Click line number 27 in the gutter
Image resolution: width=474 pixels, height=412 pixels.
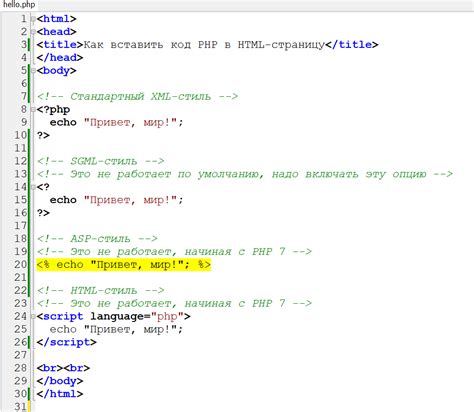click(x=20, y=355)
